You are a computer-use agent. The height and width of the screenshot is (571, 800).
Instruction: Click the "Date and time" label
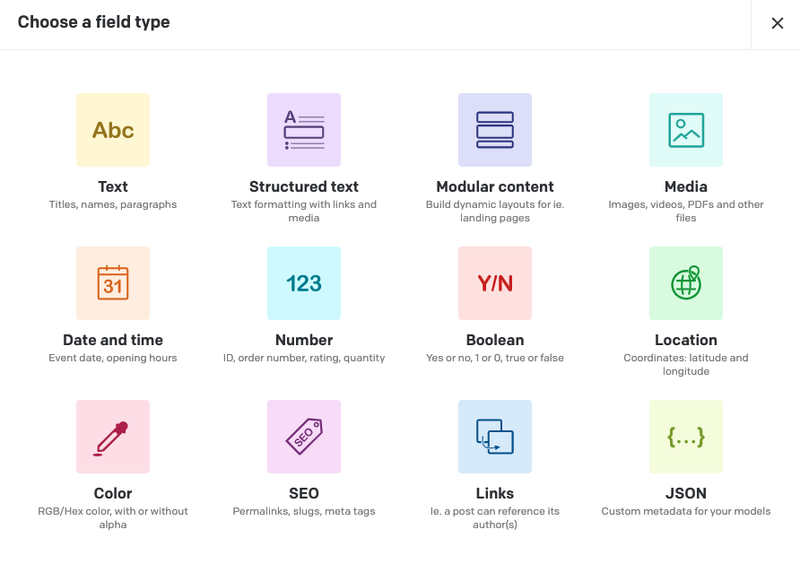(113, 340)
